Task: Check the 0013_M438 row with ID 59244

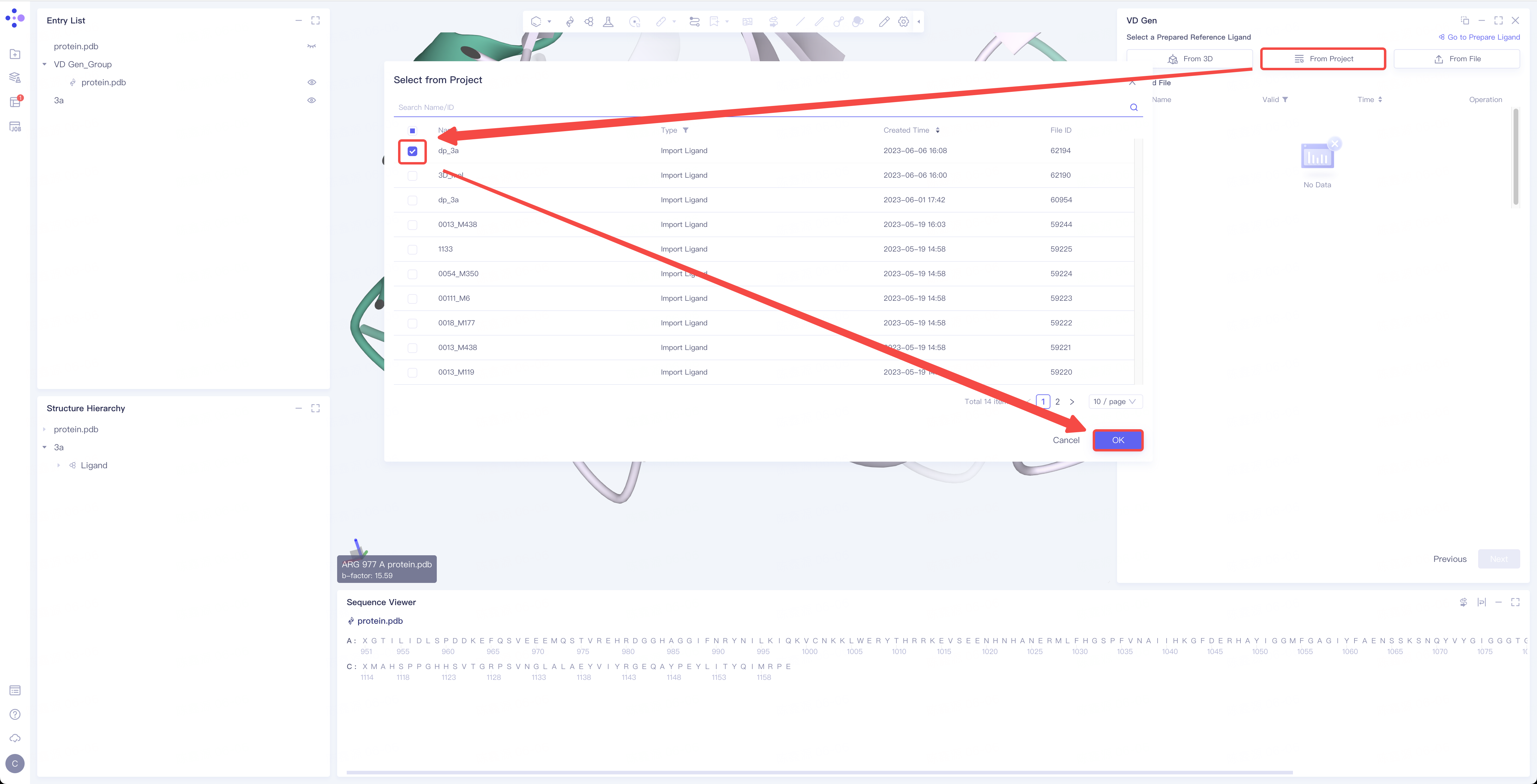Action: (x=412, y=225)
